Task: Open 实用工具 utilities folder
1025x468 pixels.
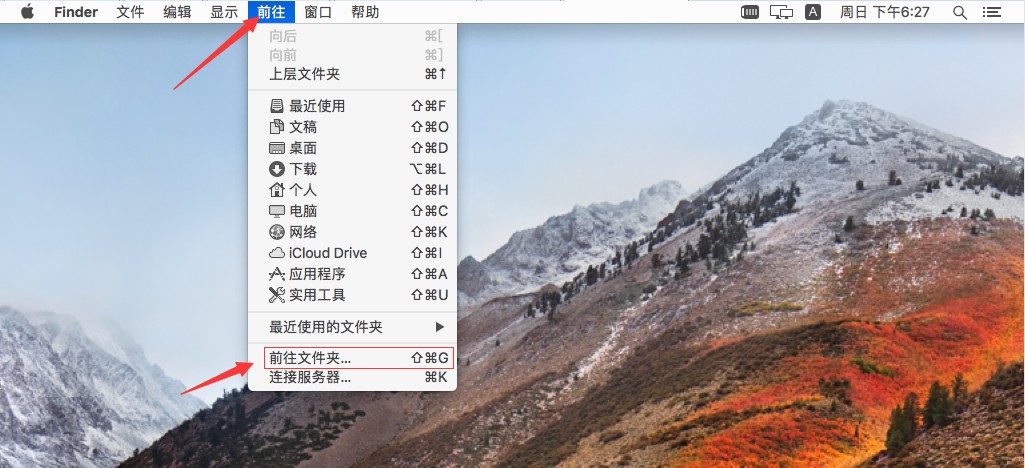Action: 317,295
